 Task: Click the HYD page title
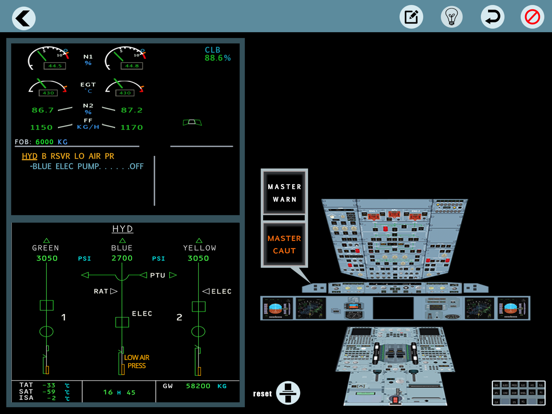[x=122, y=229]
